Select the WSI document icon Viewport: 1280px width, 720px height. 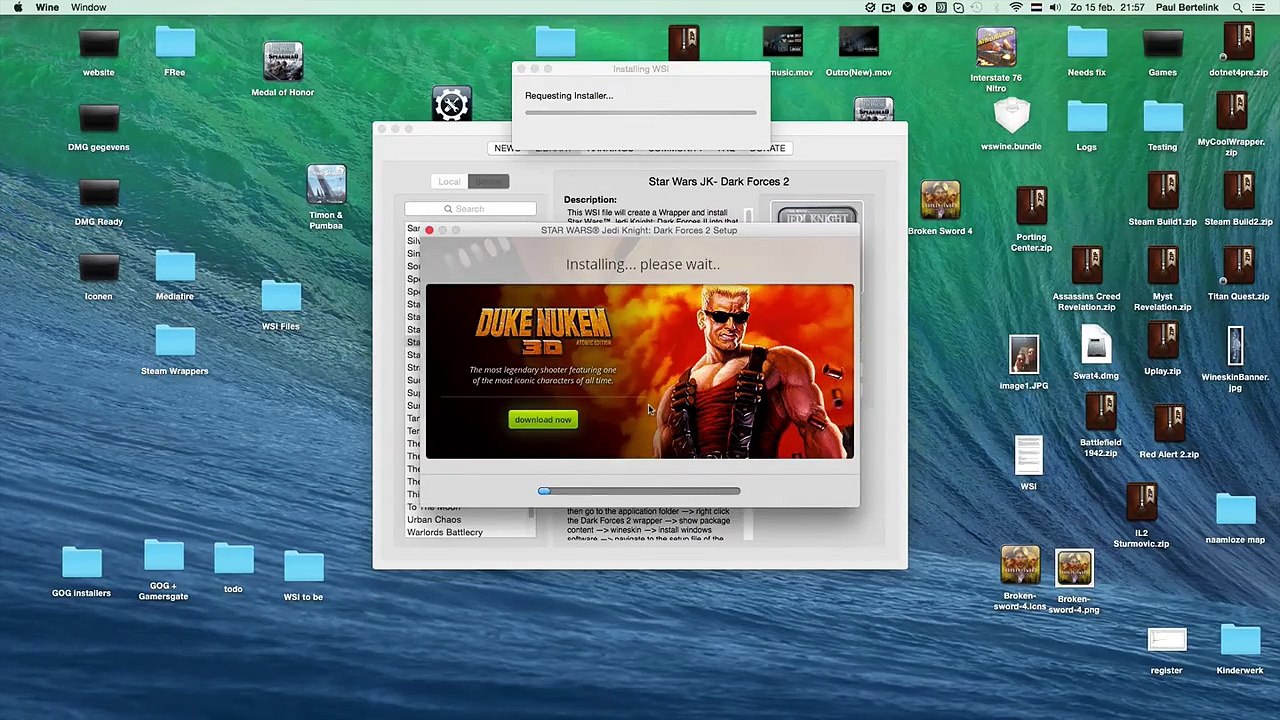[x=1028, y=456]
